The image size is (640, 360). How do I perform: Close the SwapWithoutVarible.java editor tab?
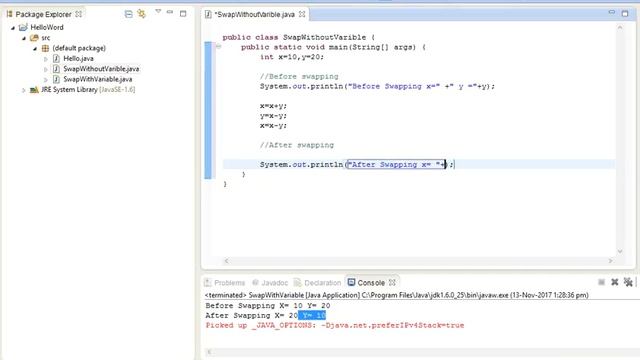302,14
